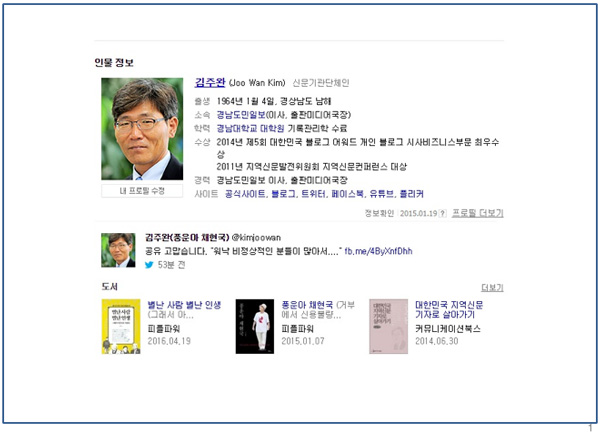
Task: Expand 더보기 in the 도서 section
Action: 492,287
